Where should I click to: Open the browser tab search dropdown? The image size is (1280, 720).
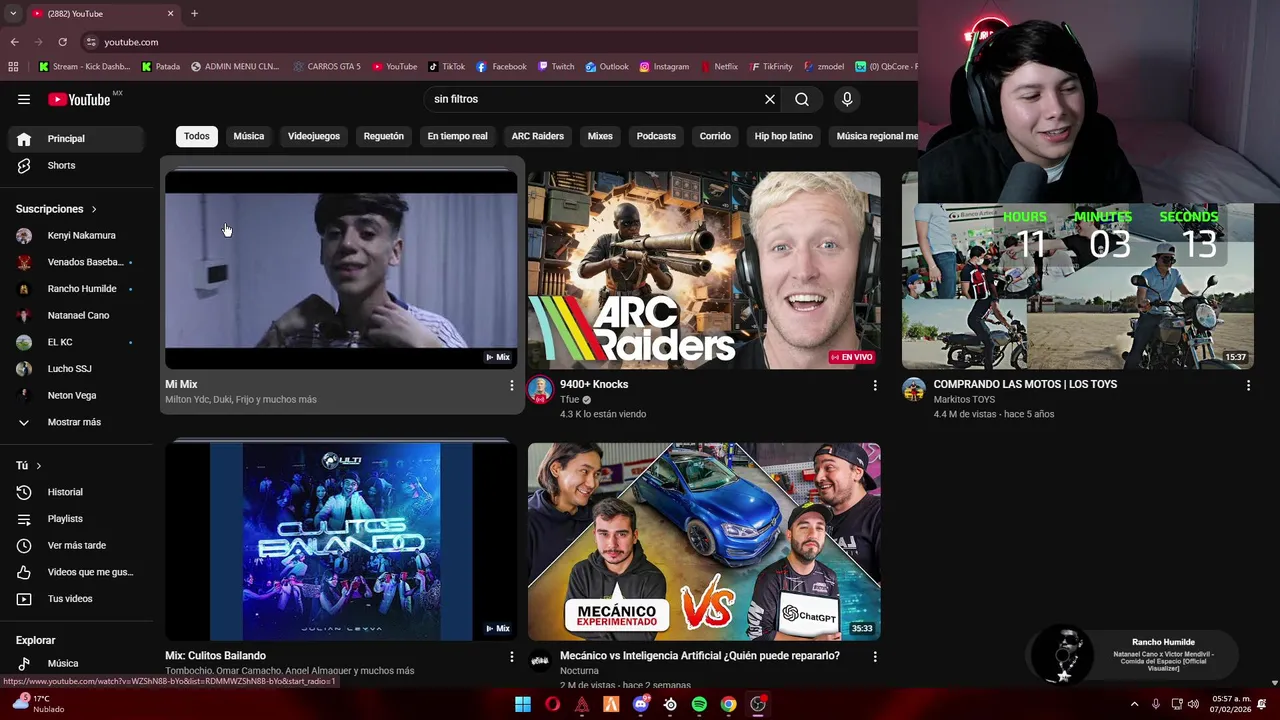pyautogui.click(x=13, y=14)
